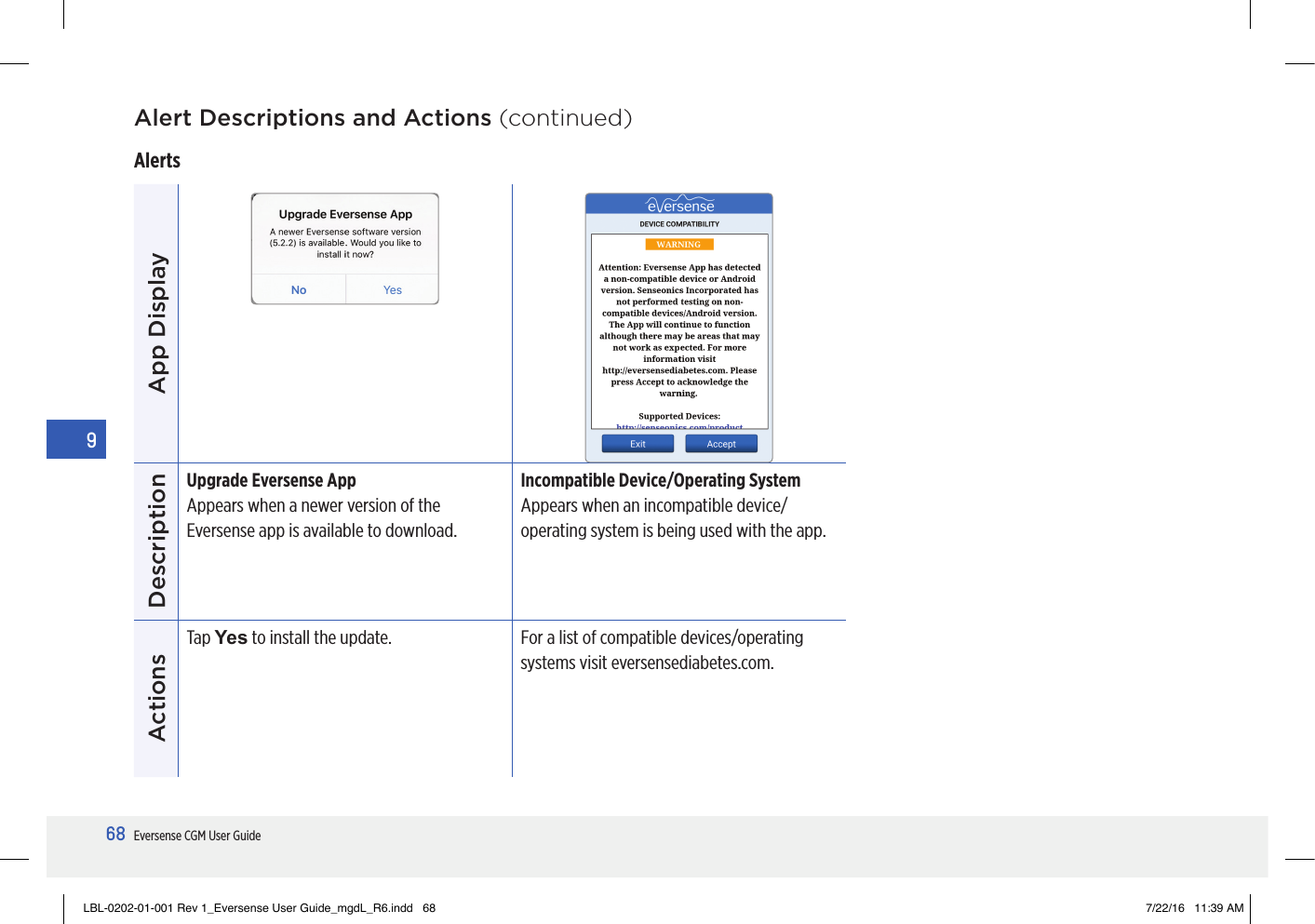Click the 'DEVICE COMPATIBILITY' heading

click(679, 224)
